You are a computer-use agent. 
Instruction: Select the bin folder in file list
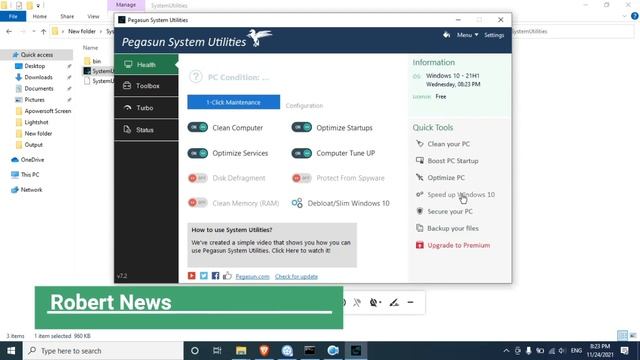tap(97, 61)
